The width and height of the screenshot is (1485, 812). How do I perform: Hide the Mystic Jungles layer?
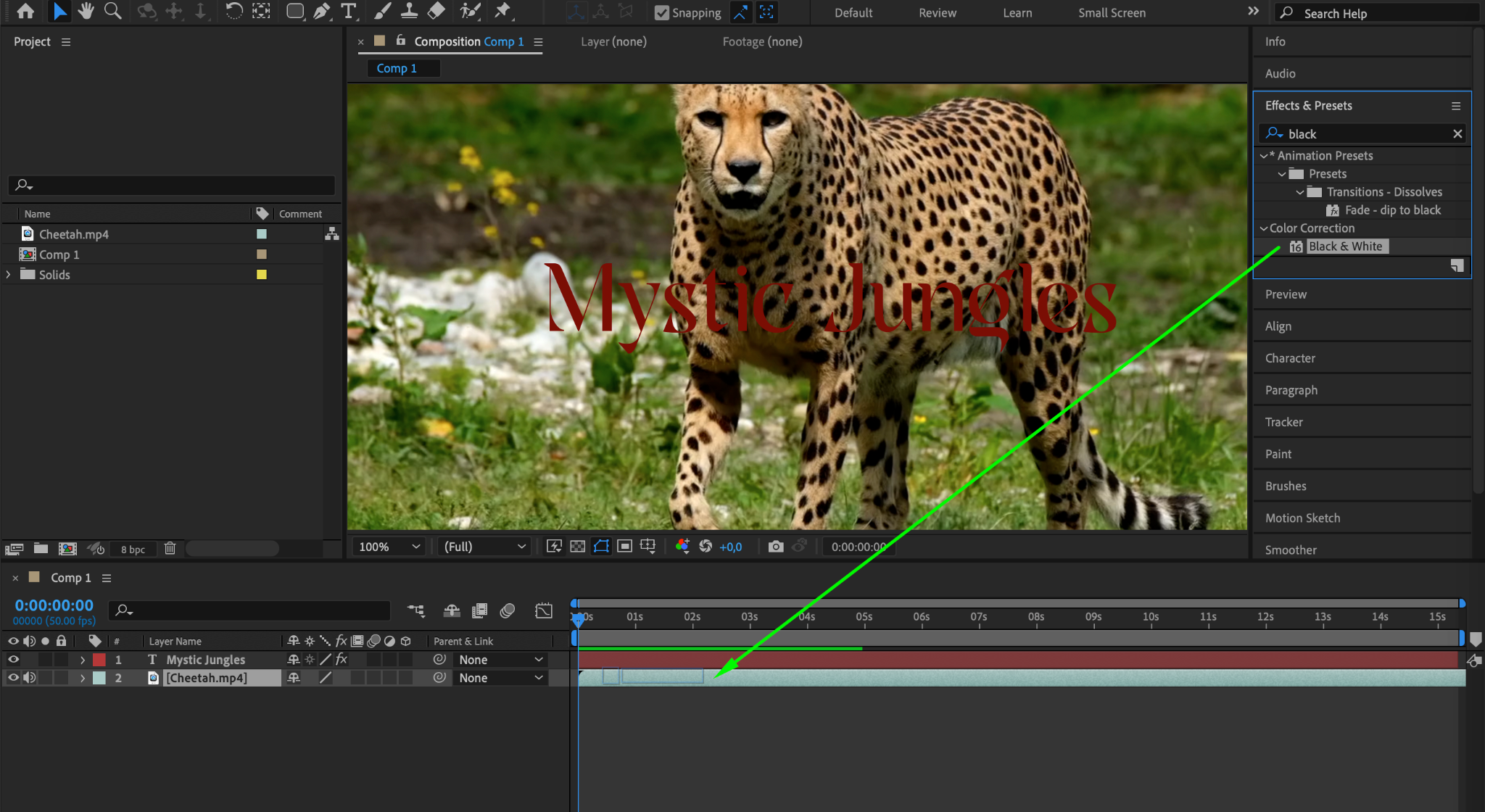(x=13, y=660)
